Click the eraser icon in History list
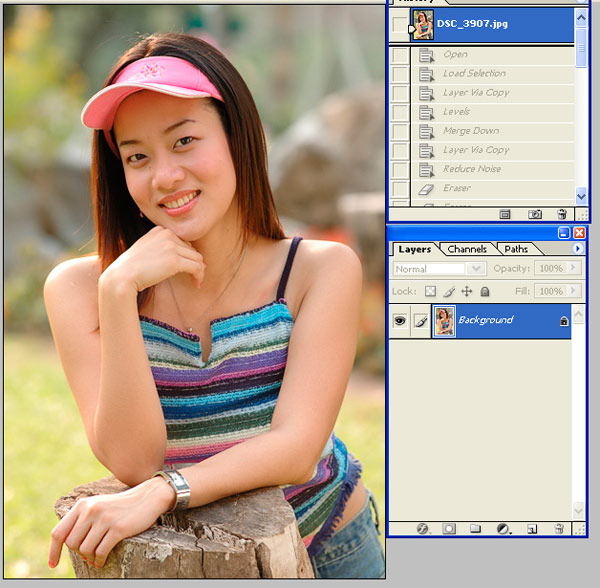 coord(426,189)
